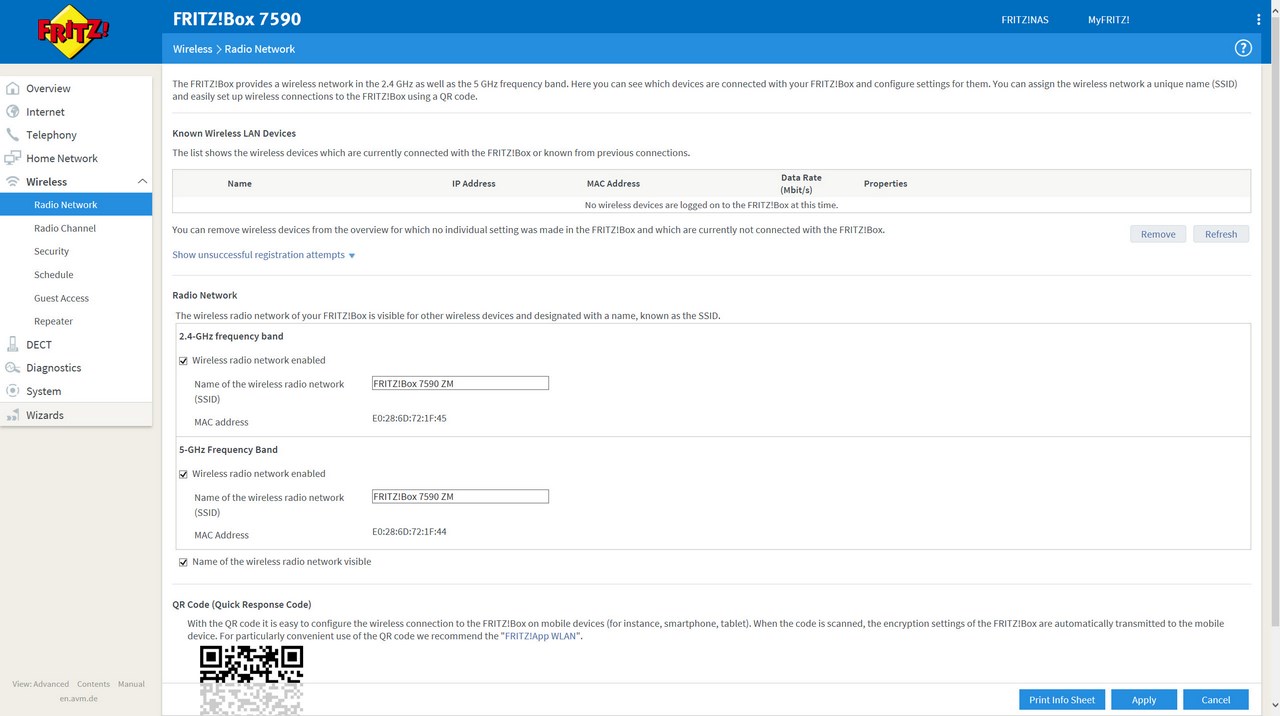Click the FRITZ! logo
This screenshot has width=1280, height=716.
click(74, 32)
